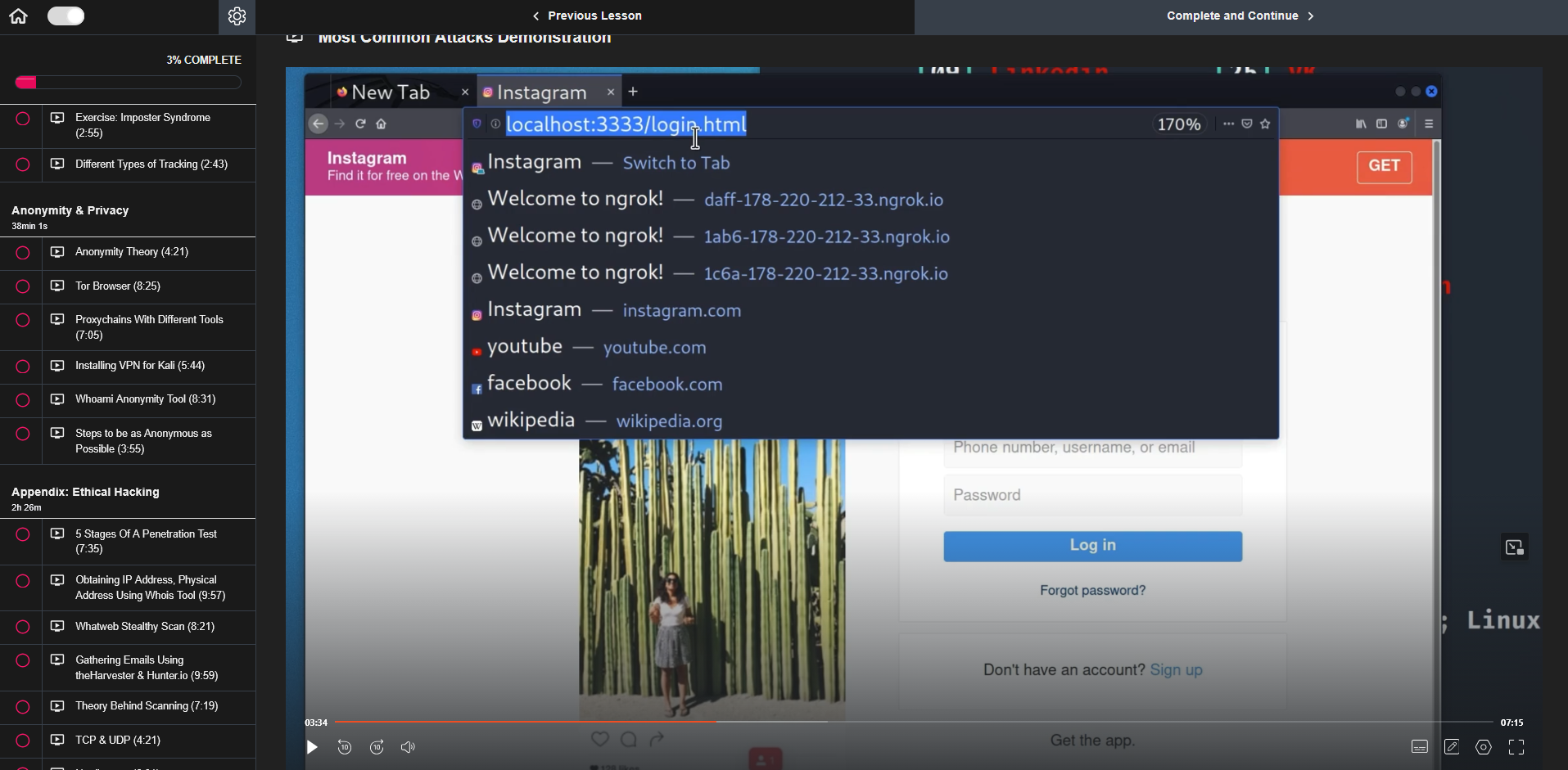Click the Appendix: Ethical Hacking section heading

point(85,492)
